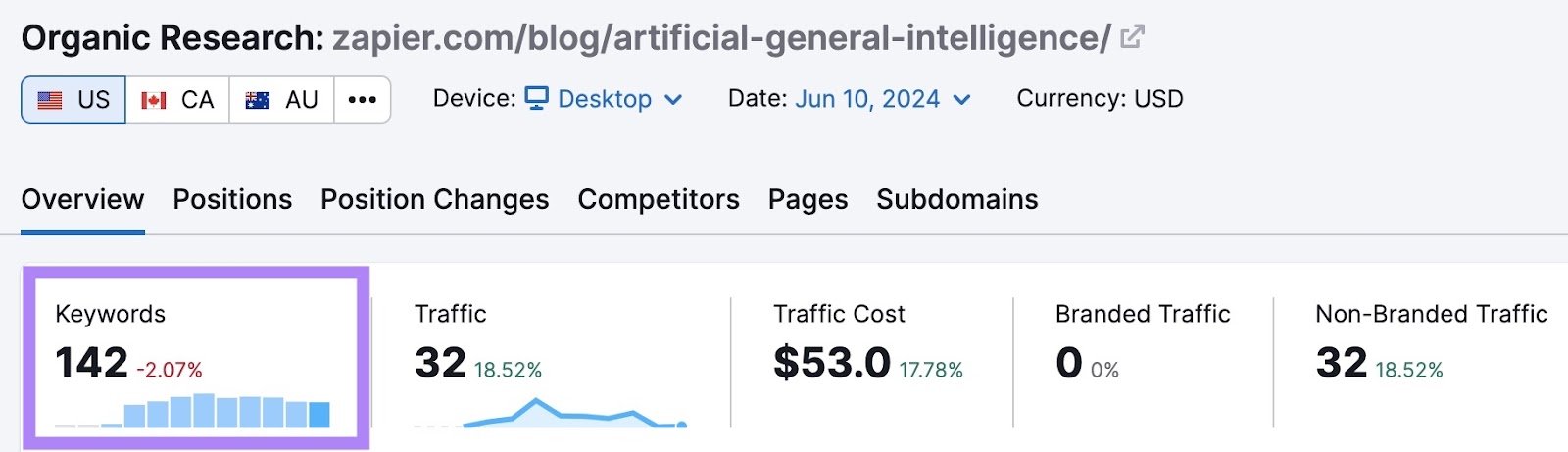View the Pages tab
This screenshot has height=452, width=1568.
[x=808, y=199]
